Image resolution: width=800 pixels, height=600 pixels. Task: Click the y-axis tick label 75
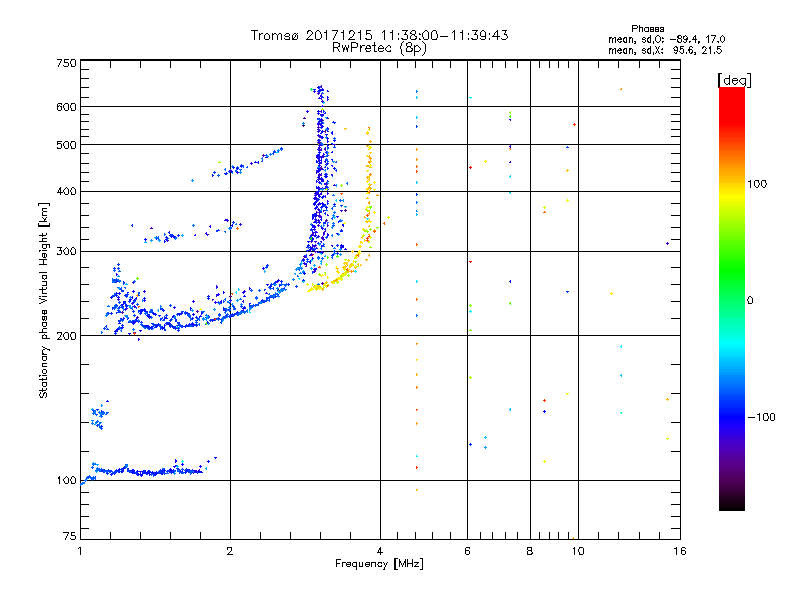pyautogui.click(x=70, y=536)
